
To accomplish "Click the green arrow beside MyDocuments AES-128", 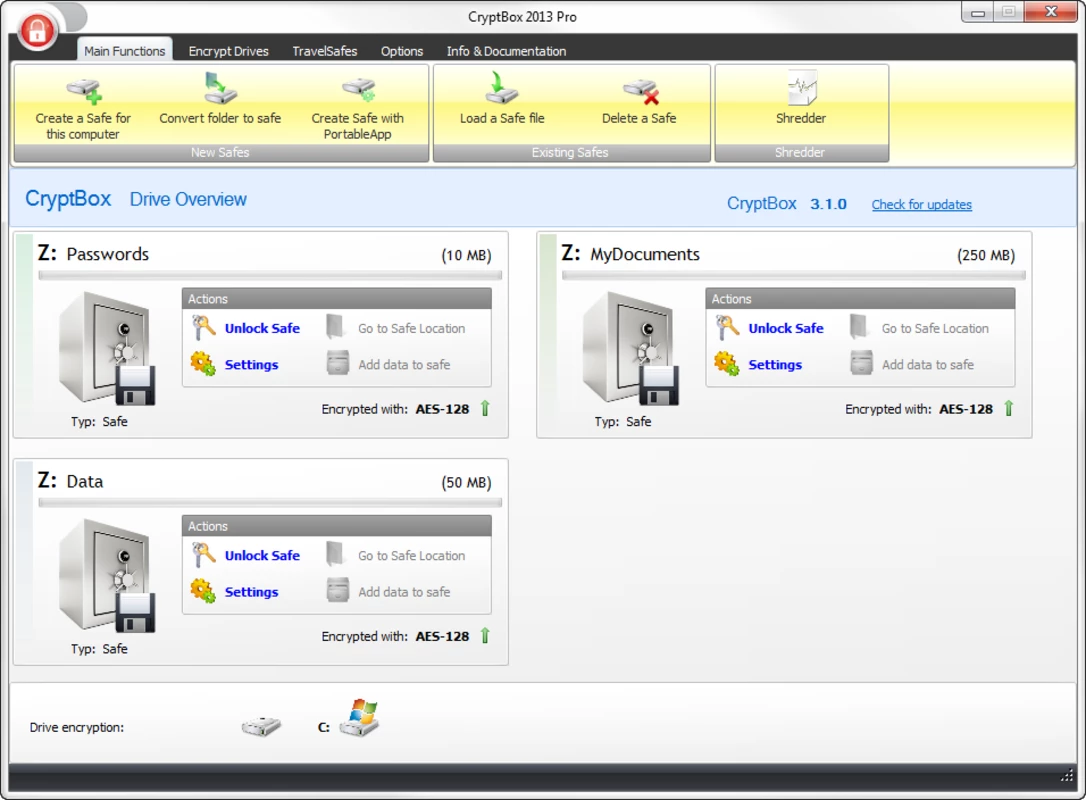I will (x=1008, y=409).
